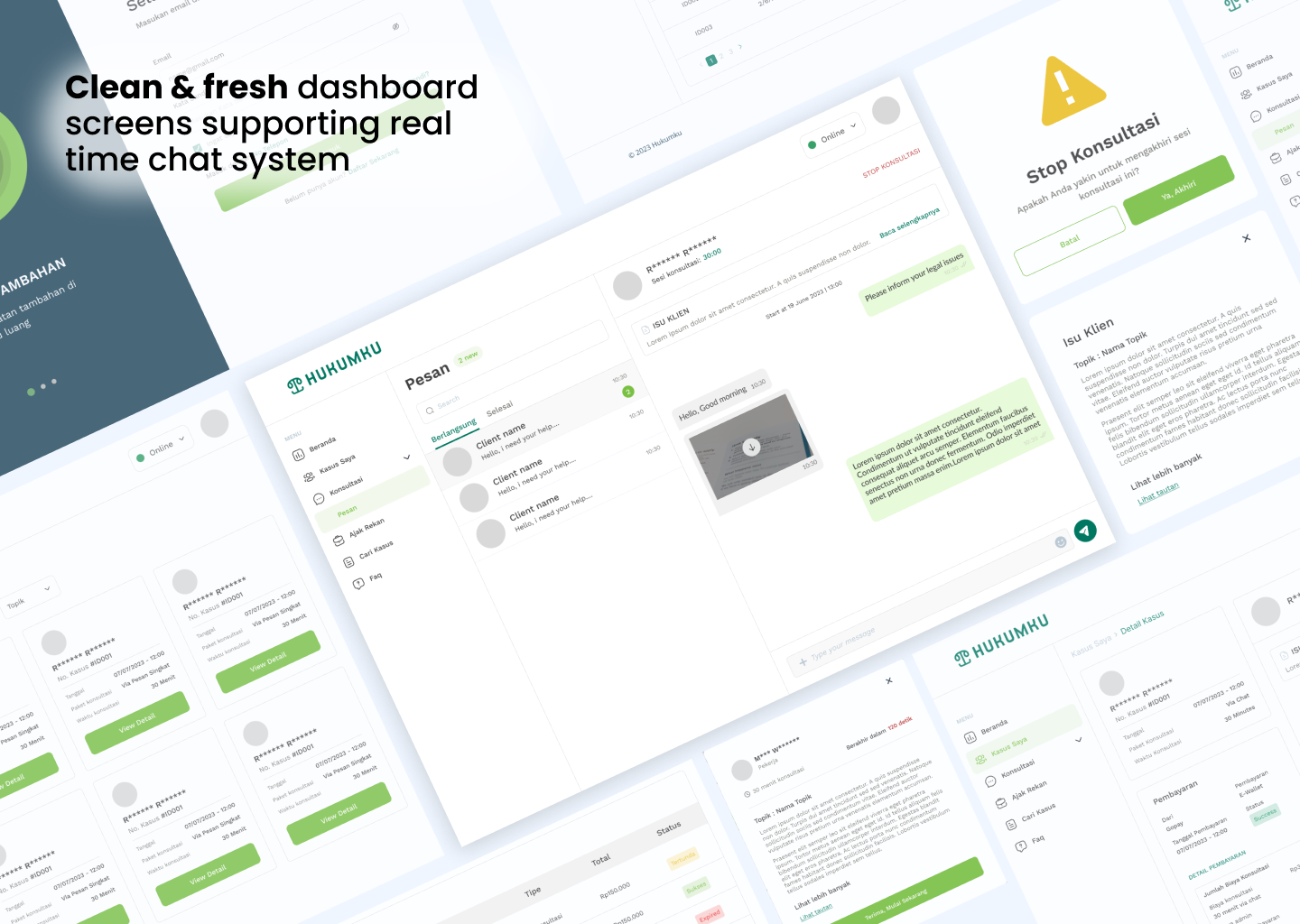Open the emoji picker in message box

(x=1061, y=541)
